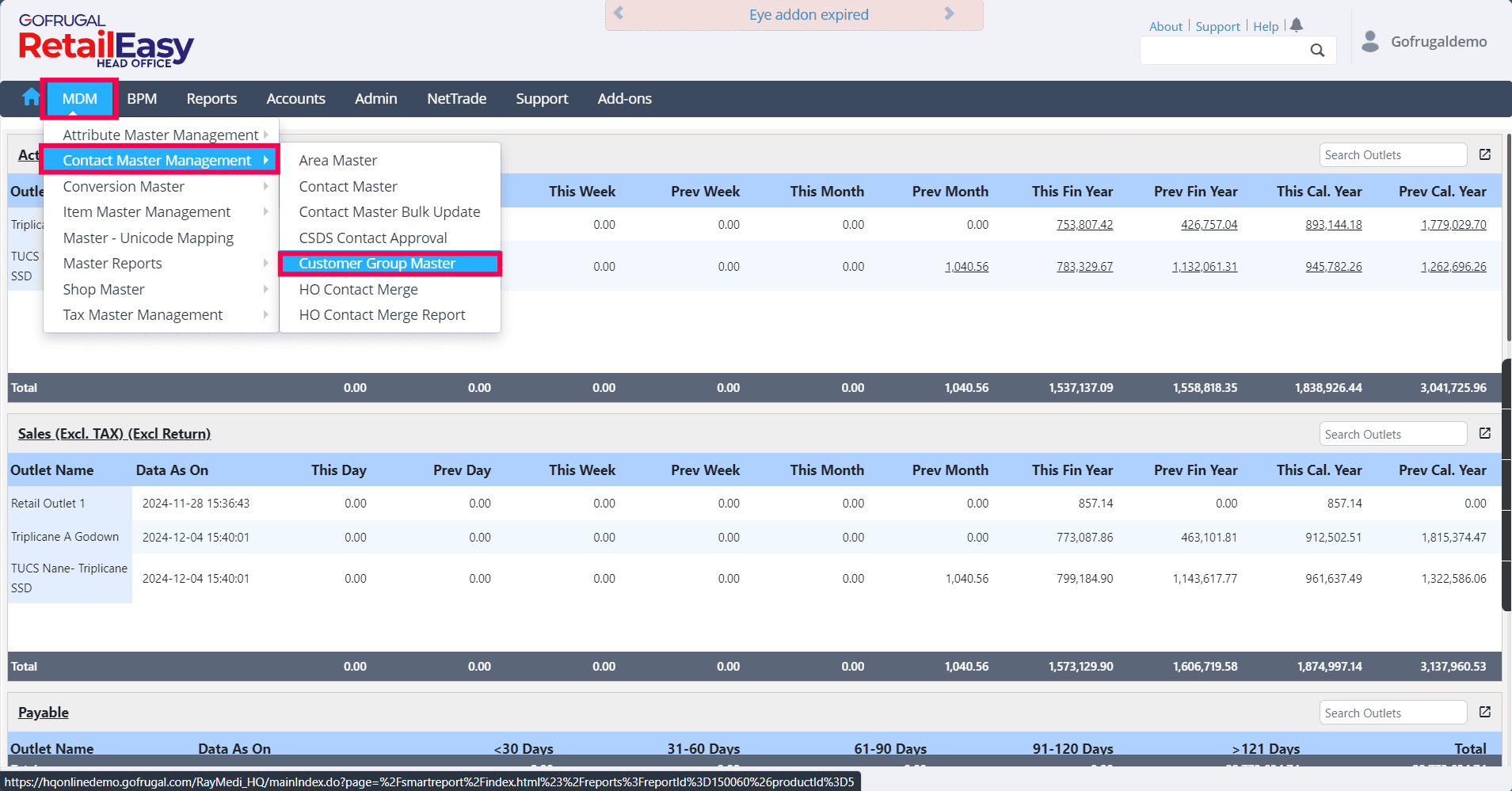Click the page vertical scrollbar
Viewport: 1512px width, 791px height.
point(1506,238)
